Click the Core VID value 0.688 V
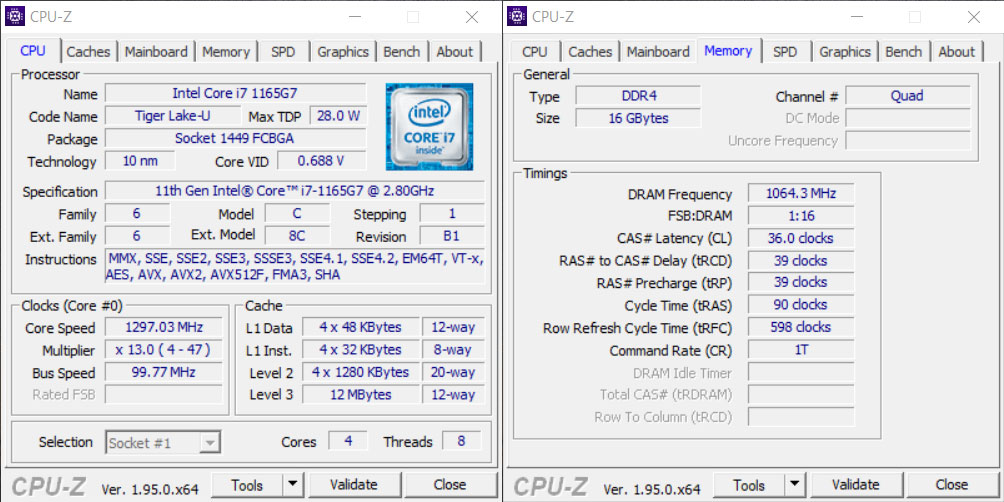 pyautogui.click(x=321, y=161)
